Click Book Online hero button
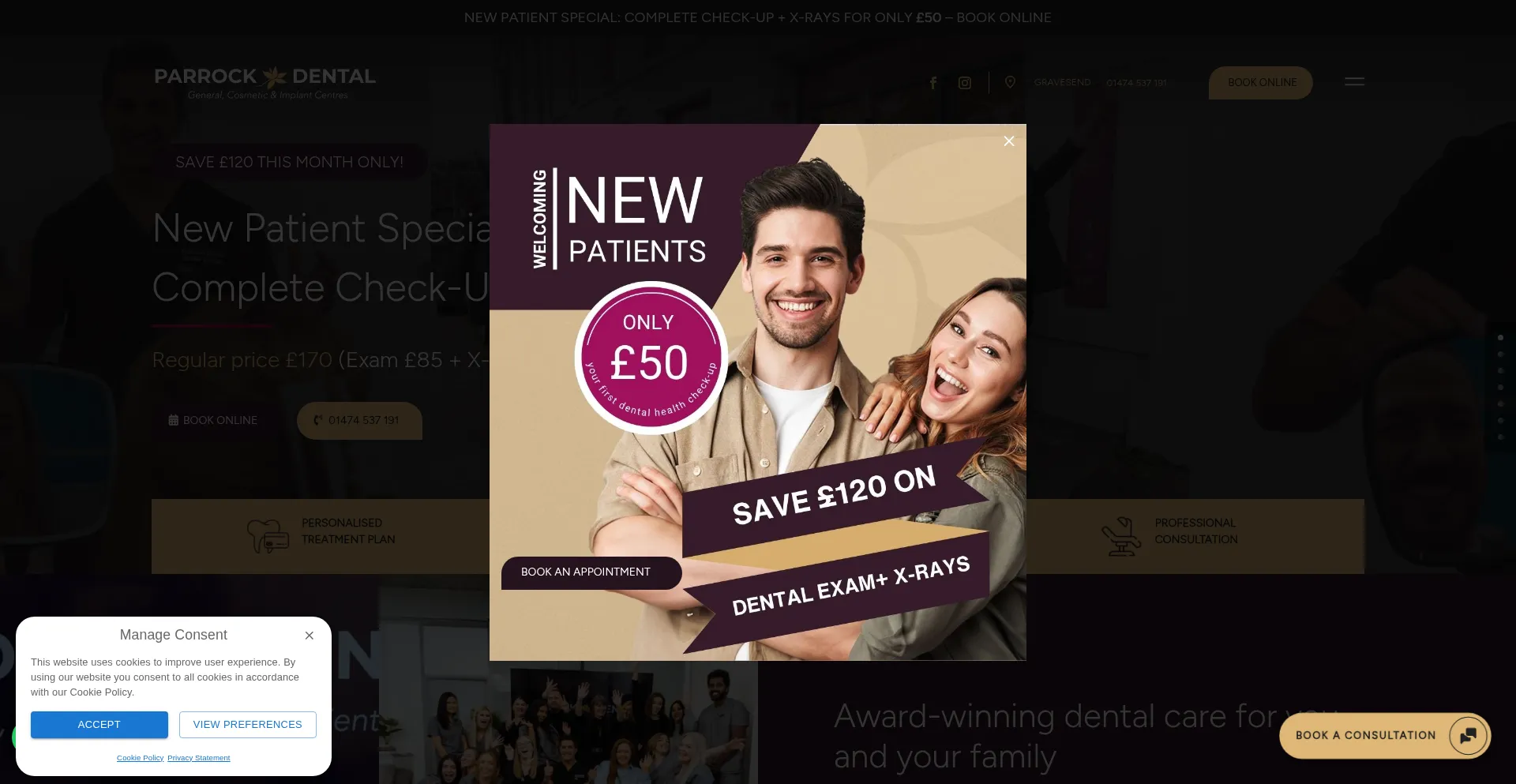 (x=213, y=421)
